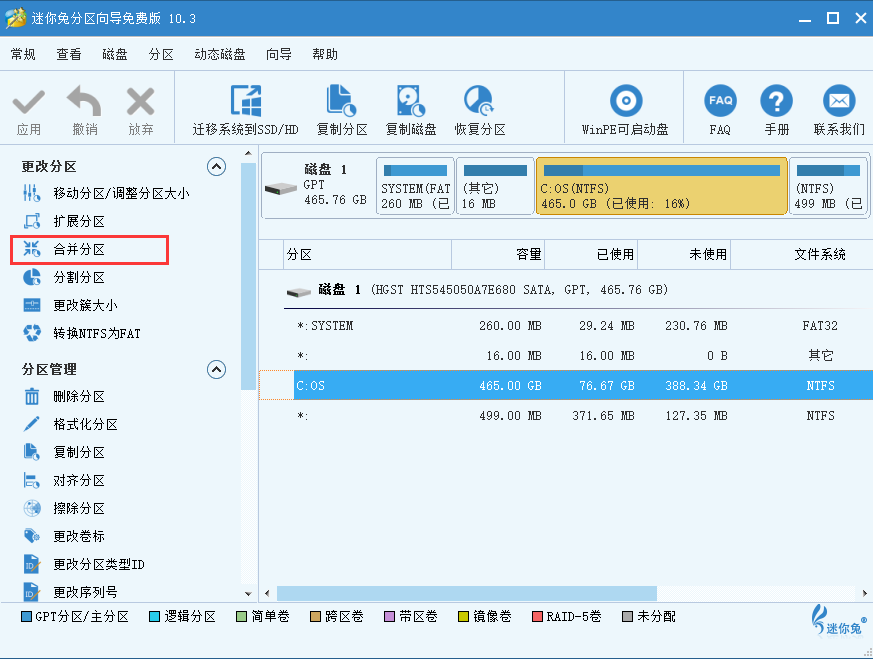The width and height of the screenshot is (873, 659).
Task: Select the *:SYSTEM partition row
Action: point(567,326)
